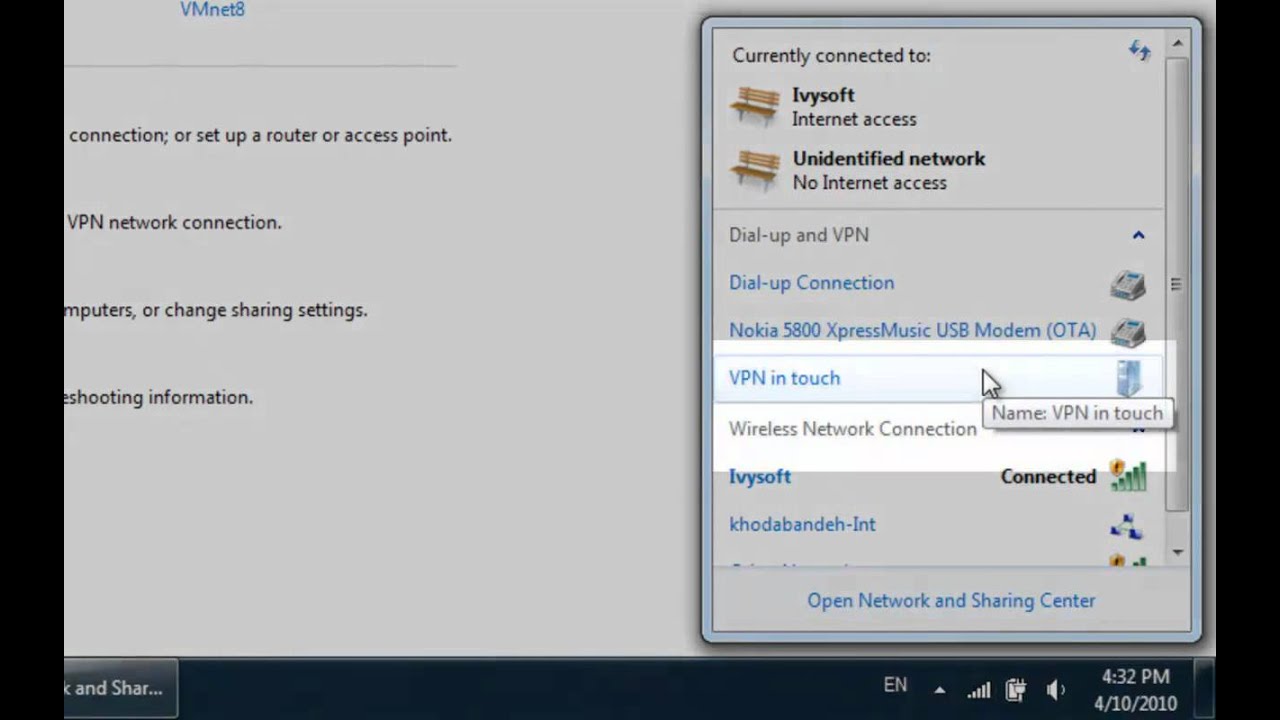Screen dimensions: 1280x720
Task: Click the Ivysoft network bench icon
Action: (x=755, y=106)
